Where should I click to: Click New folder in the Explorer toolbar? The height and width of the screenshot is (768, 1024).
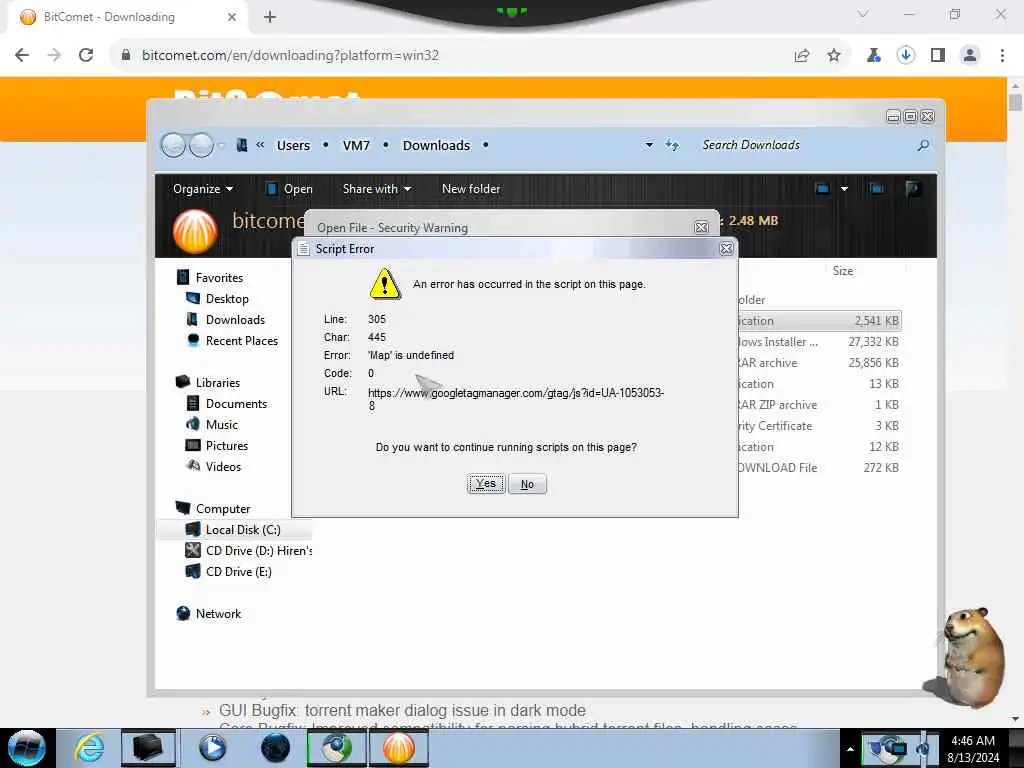point(471,189)
